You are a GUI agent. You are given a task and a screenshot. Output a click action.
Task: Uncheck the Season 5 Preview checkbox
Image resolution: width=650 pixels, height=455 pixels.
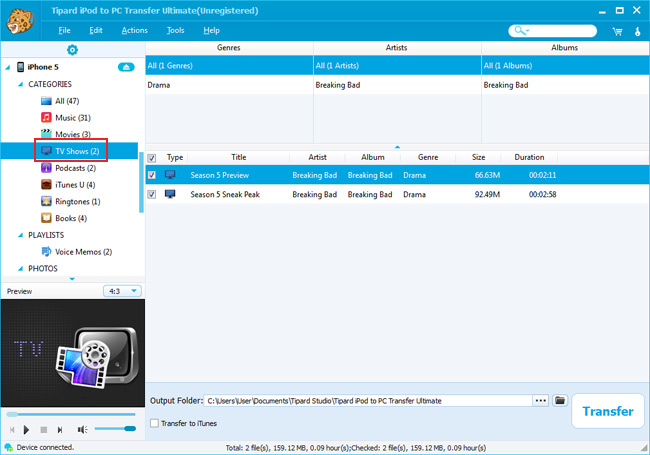152,175
